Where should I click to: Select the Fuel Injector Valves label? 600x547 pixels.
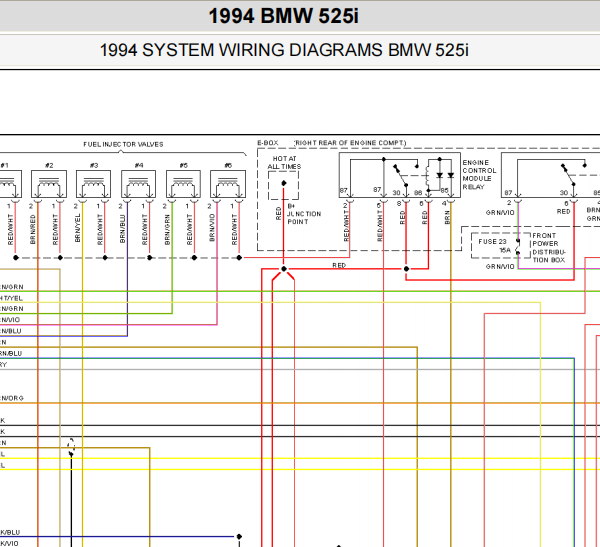[123, 144]
